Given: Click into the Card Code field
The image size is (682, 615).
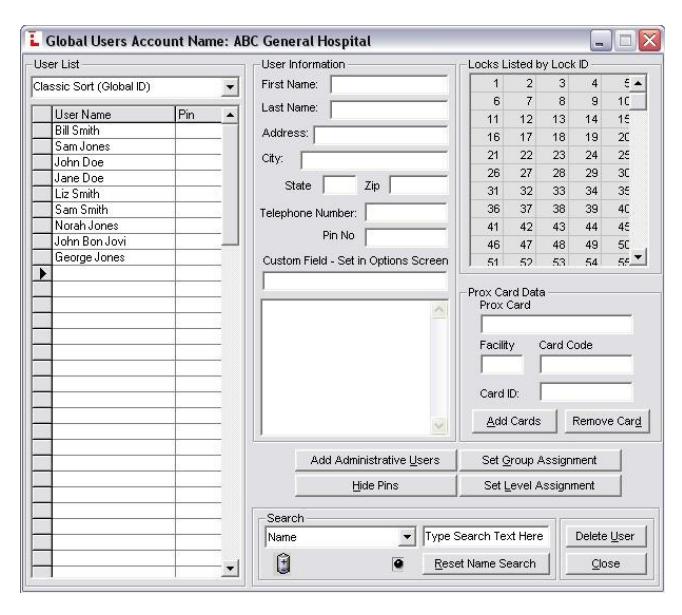Looking at the screenshot, I should coord(586,364).
